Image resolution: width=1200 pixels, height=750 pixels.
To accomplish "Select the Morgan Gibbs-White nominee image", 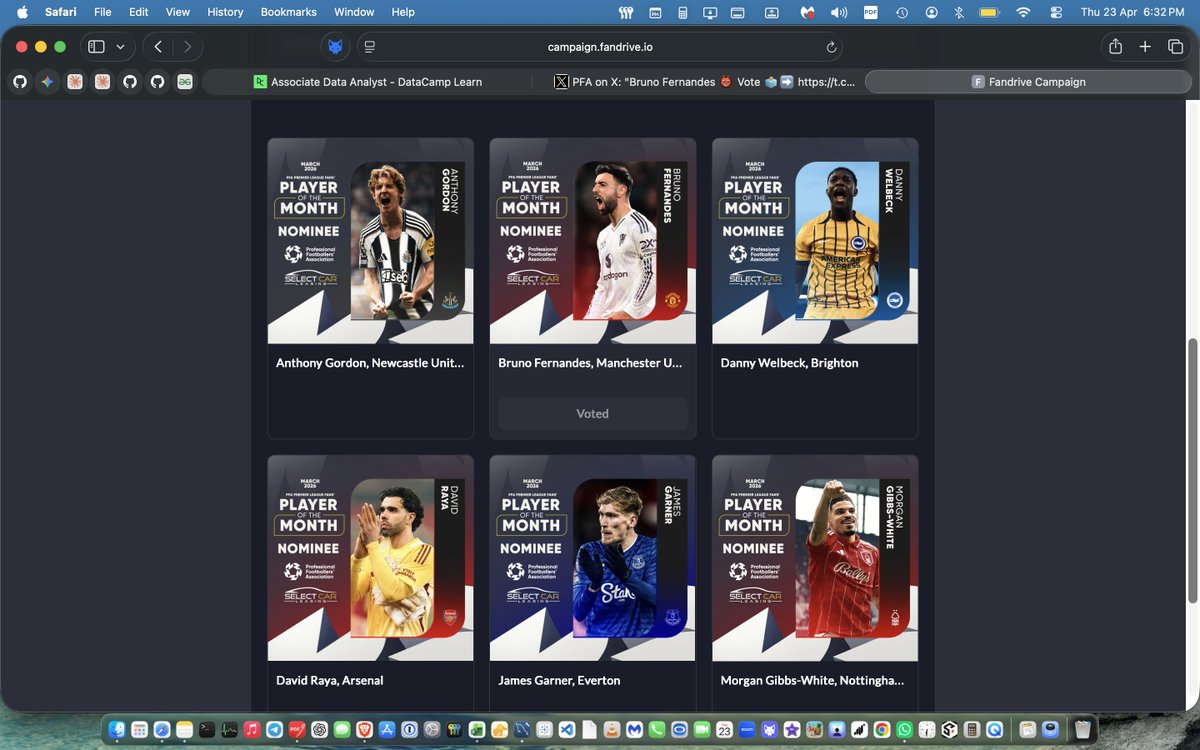I will (x=815, y=558).
